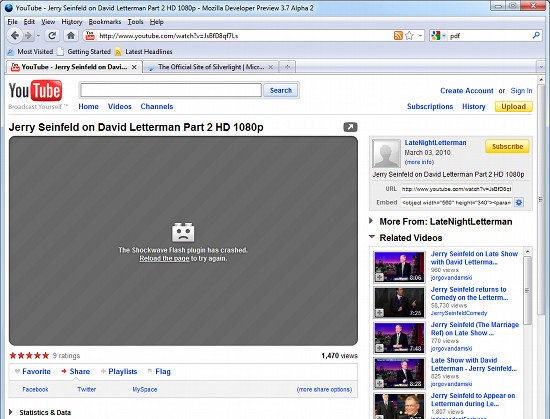This screenshot has height=419, width=550.
Task: Click the yellow Upload button
Action: click(x=514, y=107)
